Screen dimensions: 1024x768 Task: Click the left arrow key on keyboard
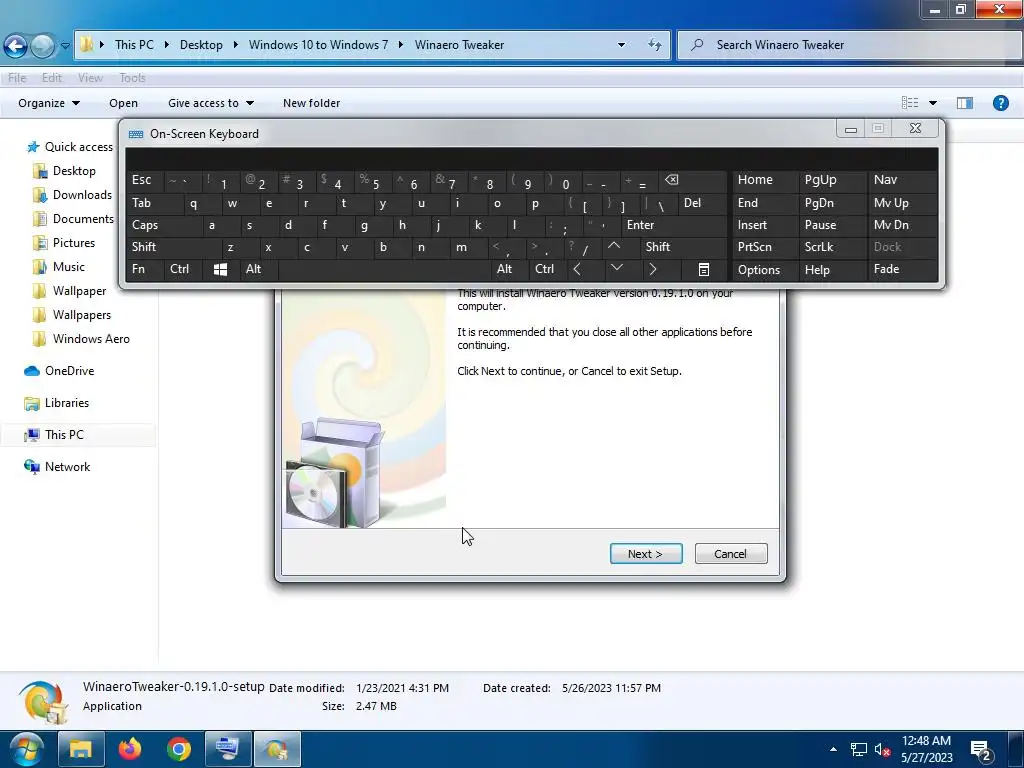577,269
